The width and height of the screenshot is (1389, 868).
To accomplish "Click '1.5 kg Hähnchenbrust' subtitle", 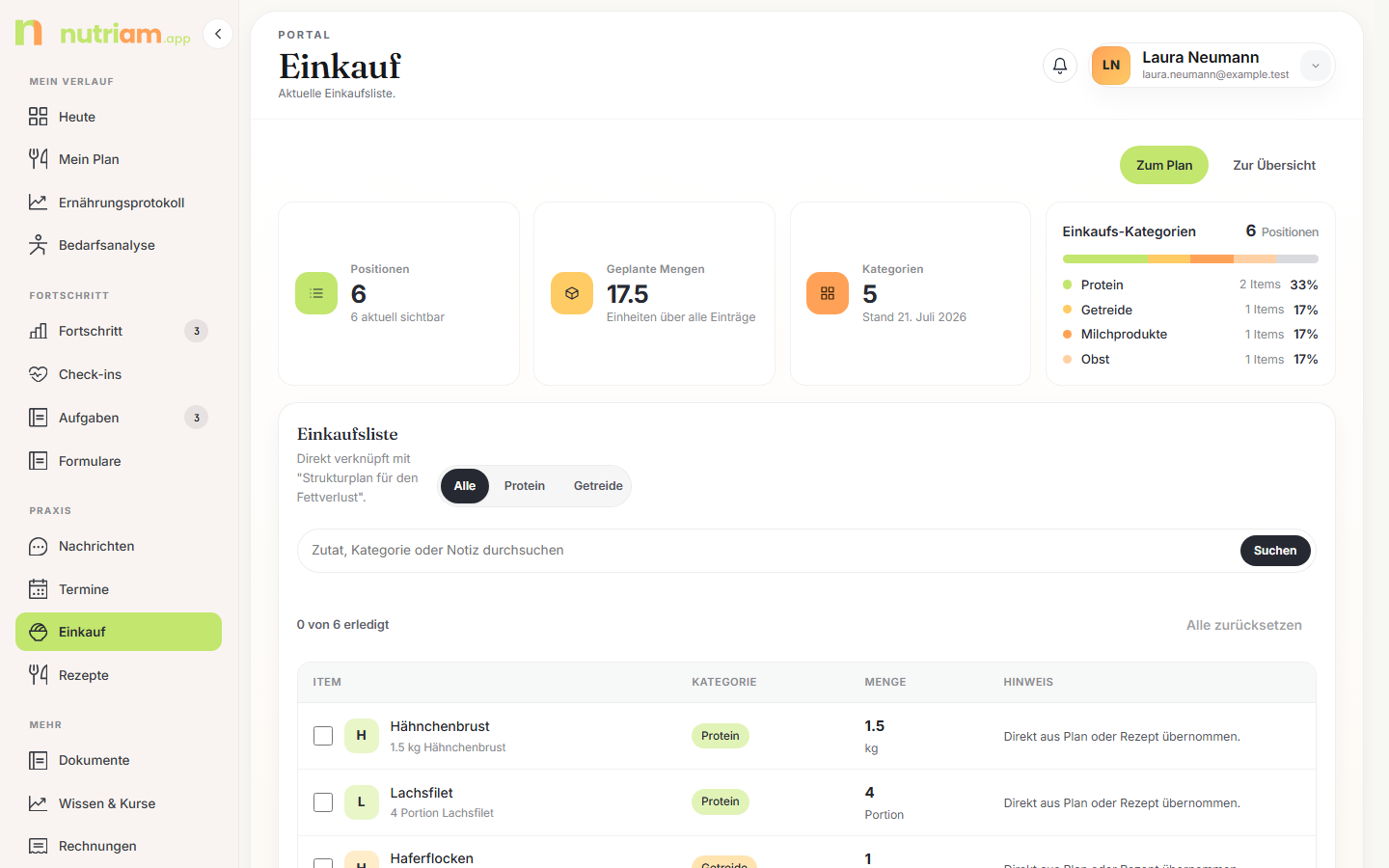I will tap(449, 747).
